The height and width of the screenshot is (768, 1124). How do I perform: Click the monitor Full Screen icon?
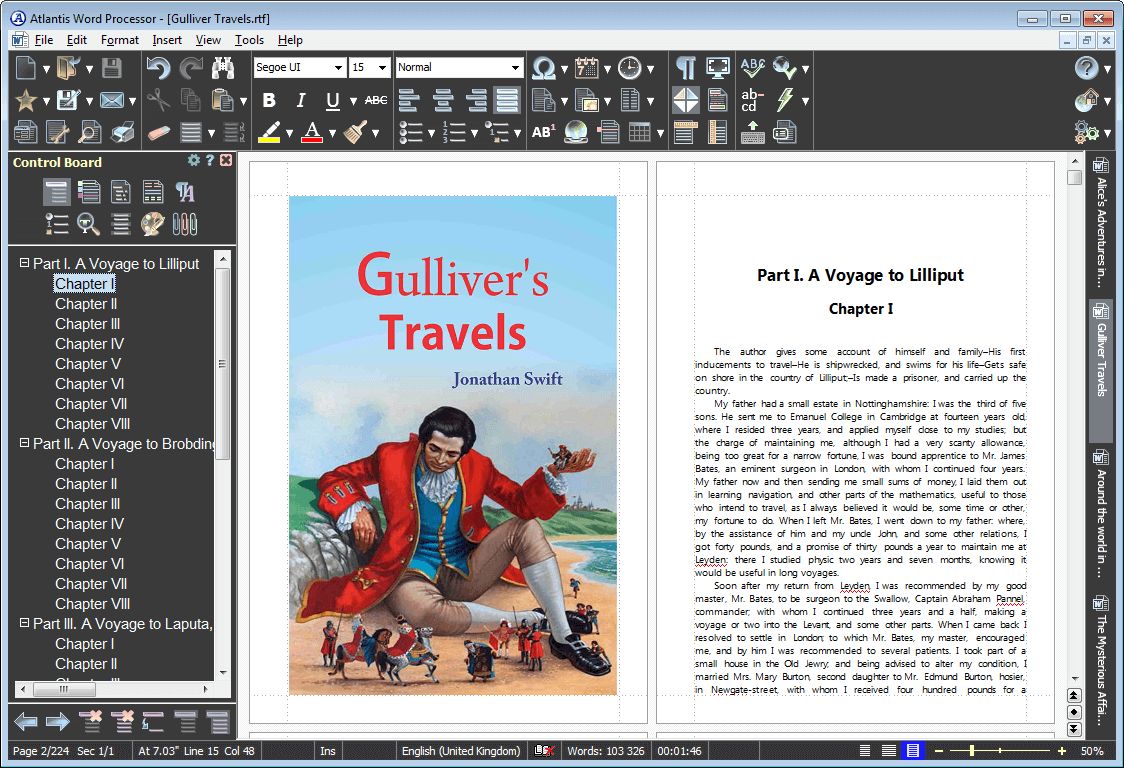coord(718,68)
